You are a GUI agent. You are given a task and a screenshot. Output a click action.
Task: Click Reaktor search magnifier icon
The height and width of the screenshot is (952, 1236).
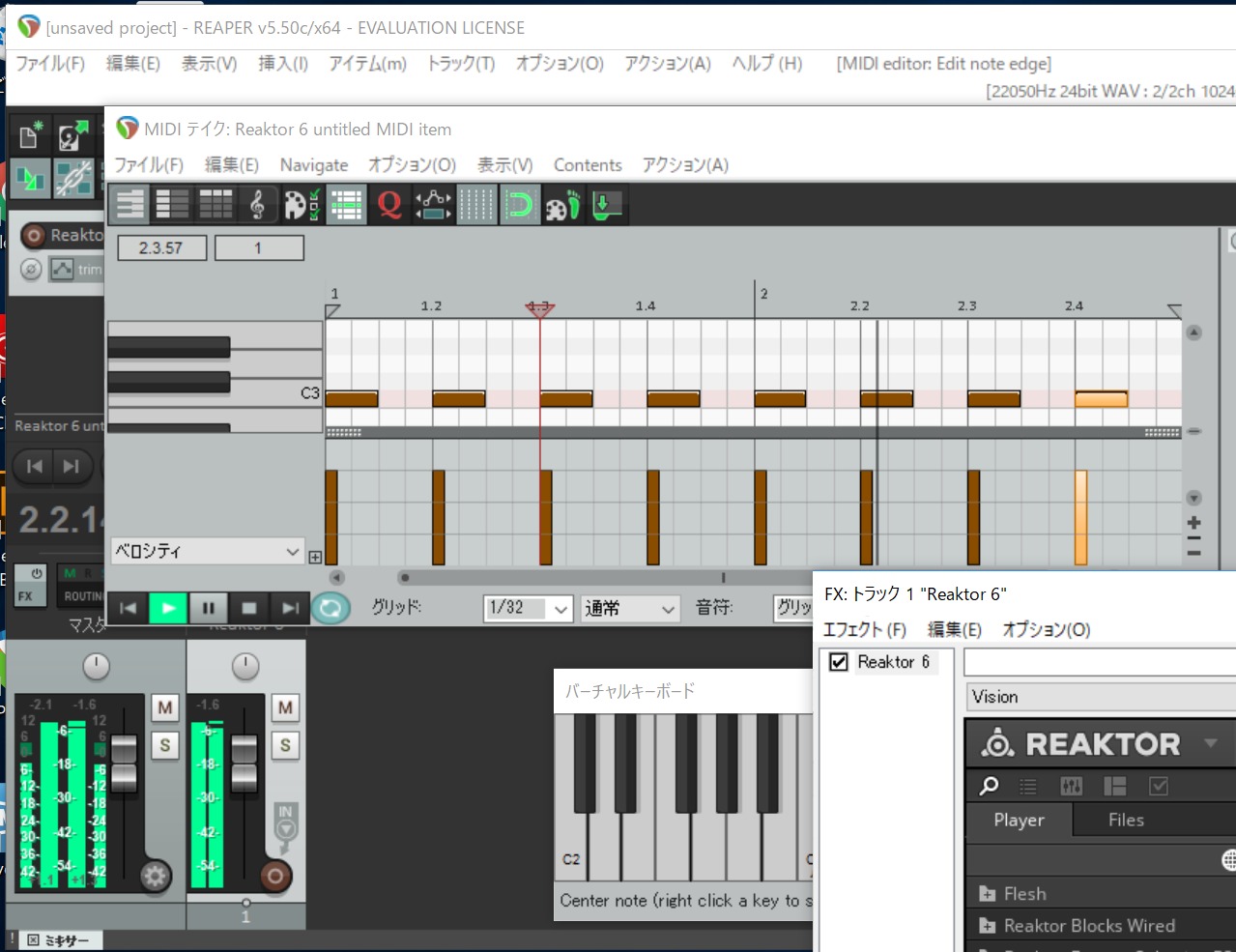pos(989,786)
